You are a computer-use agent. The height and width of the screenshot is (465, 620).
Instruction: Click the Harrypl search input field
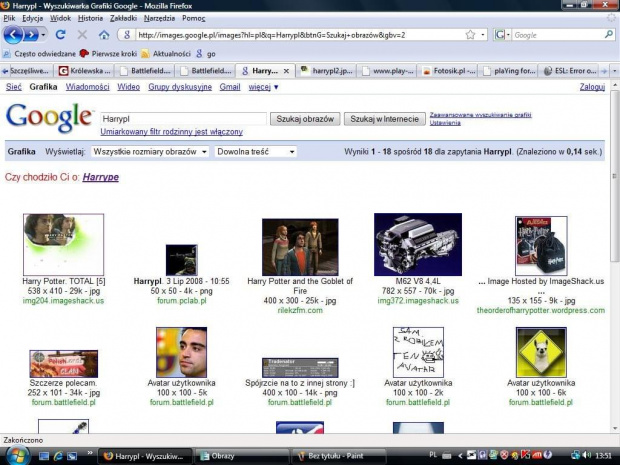tap(183, 119)
